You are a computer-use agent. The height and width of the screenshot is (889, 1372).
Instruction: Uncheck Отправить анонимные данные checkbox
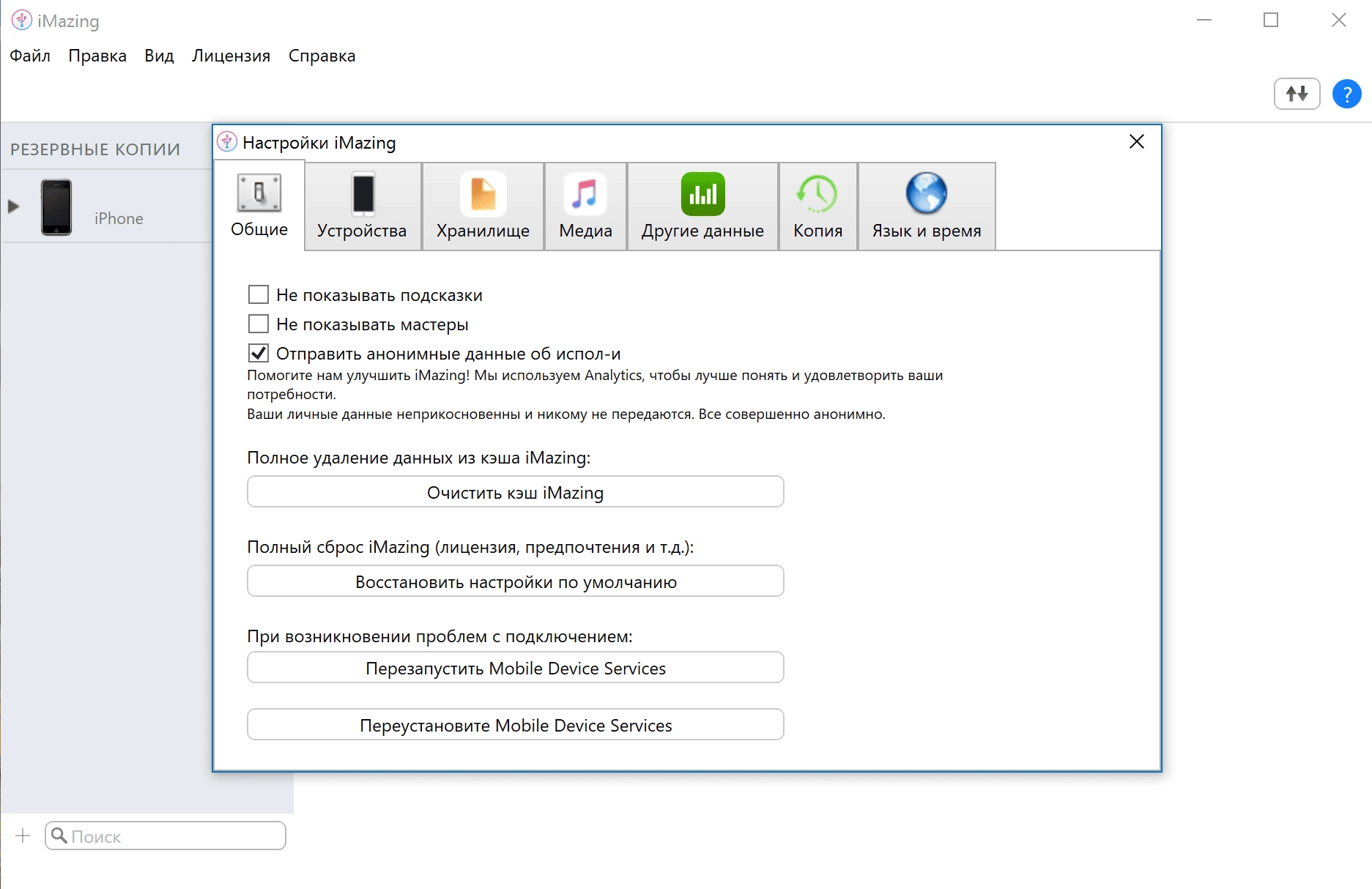[259, 353]
